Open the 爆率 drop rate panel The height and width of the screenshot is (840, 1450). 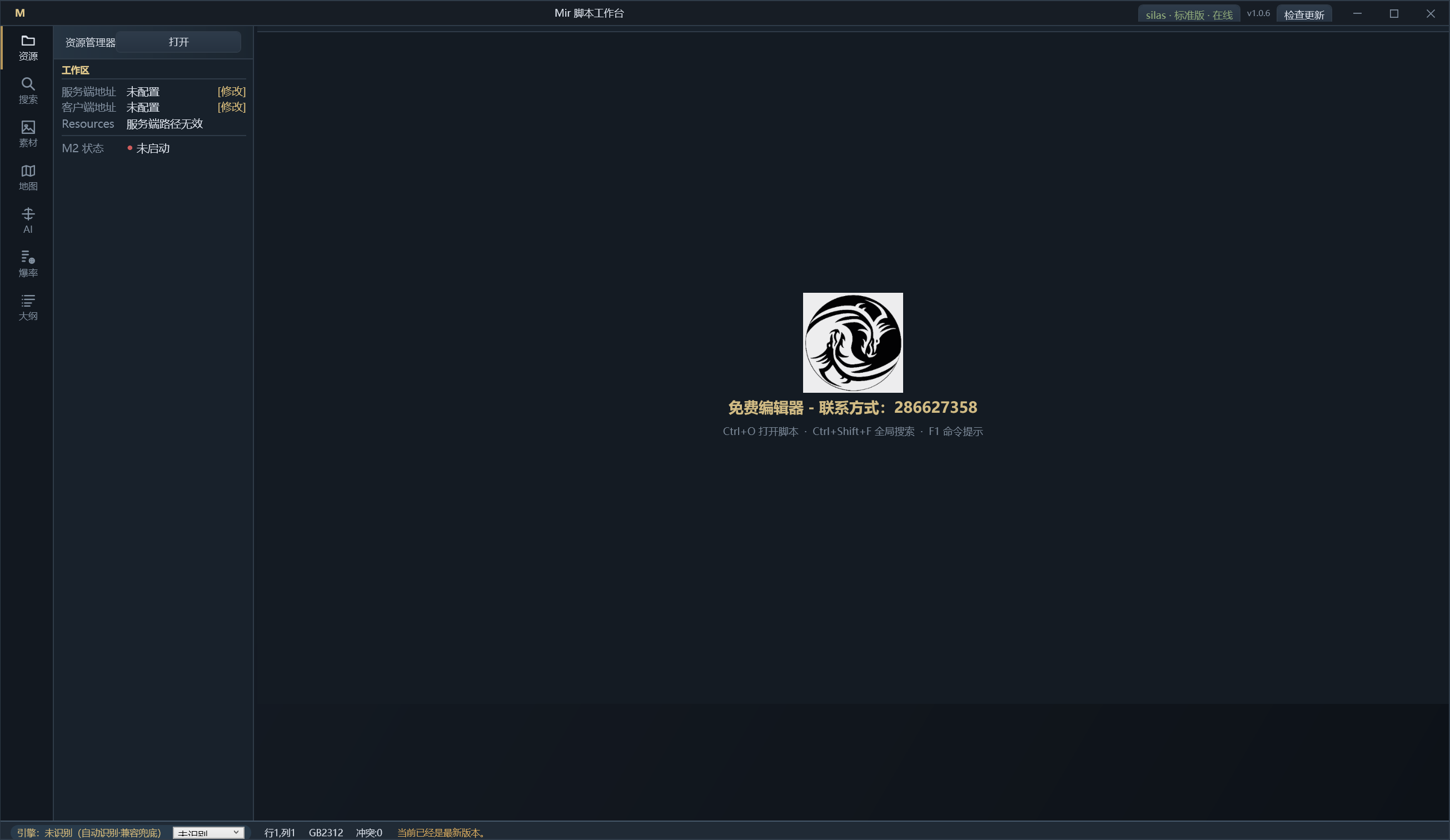pyautogui.click(x=28, y=264)
